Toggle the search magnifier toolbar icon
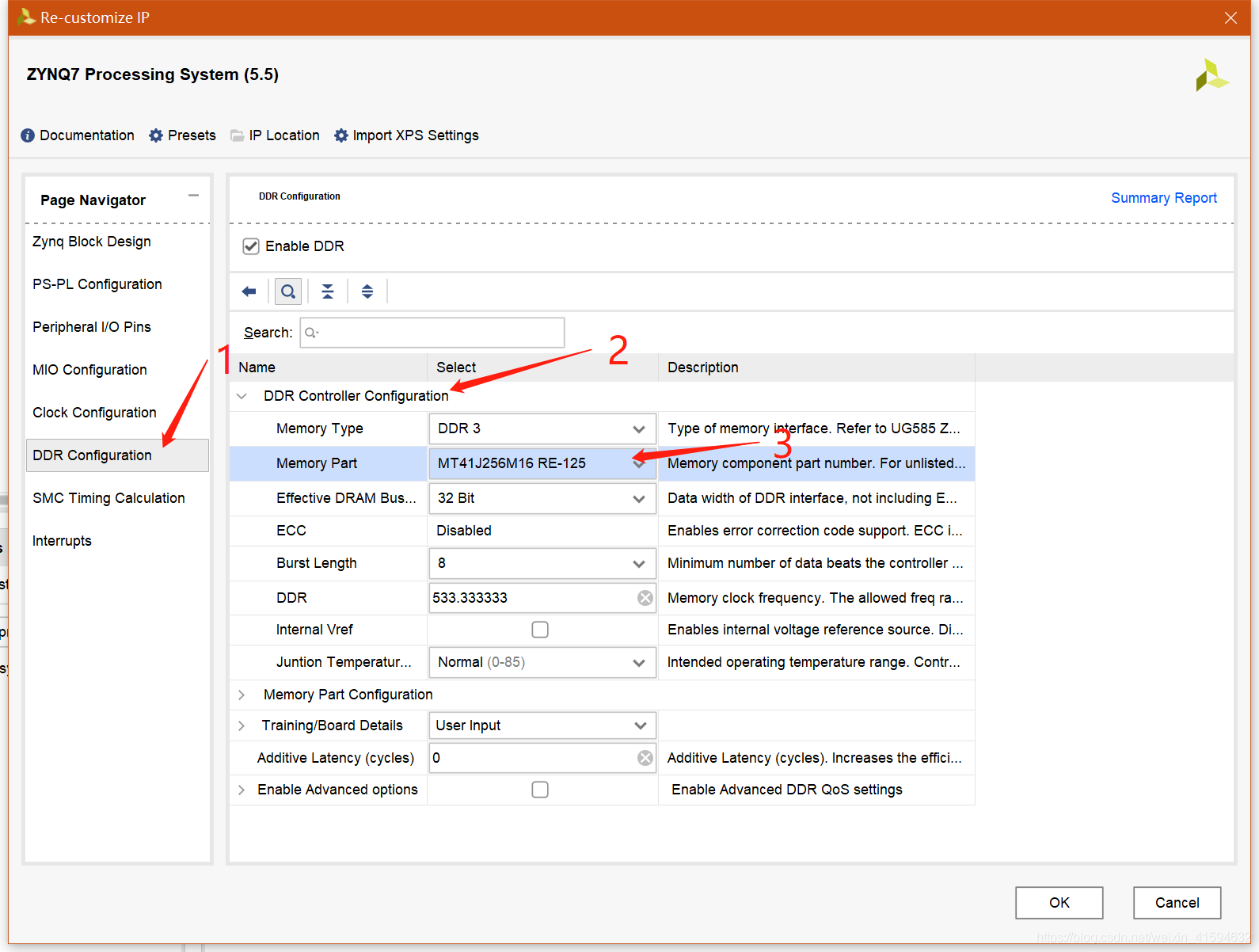 pos(288,291)
